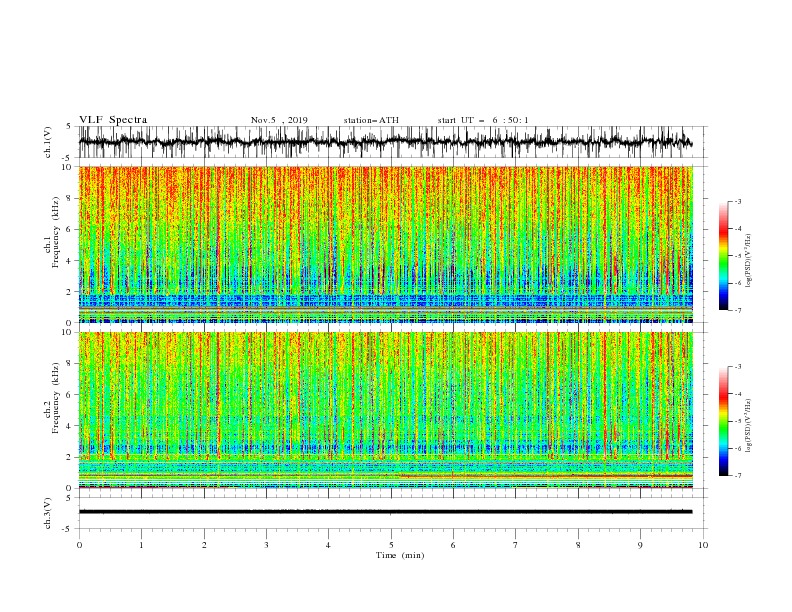792x612 pixels.
Task: Click the "-3" tick on the ch.1 color bar
Action: click(738, 201)
